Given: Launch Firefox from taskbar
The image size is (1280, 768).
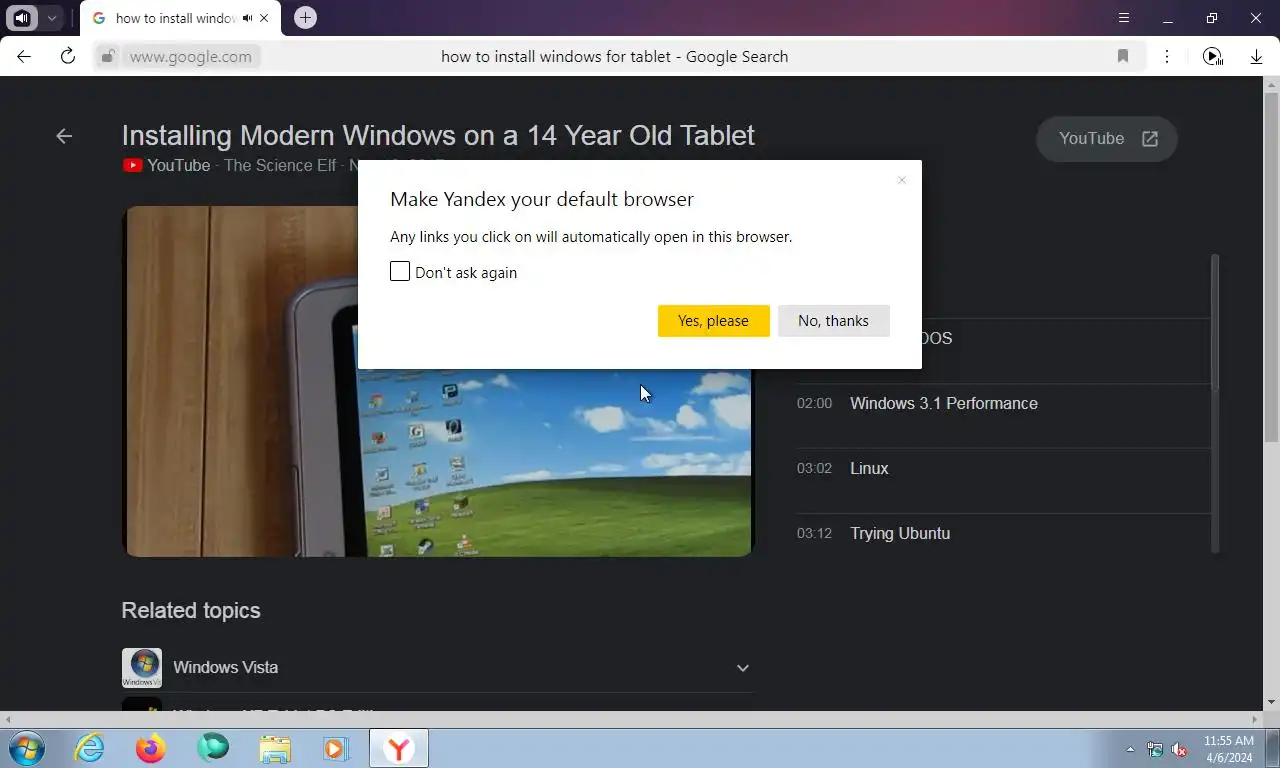Looking at the screenshot, I should (151, 748).
